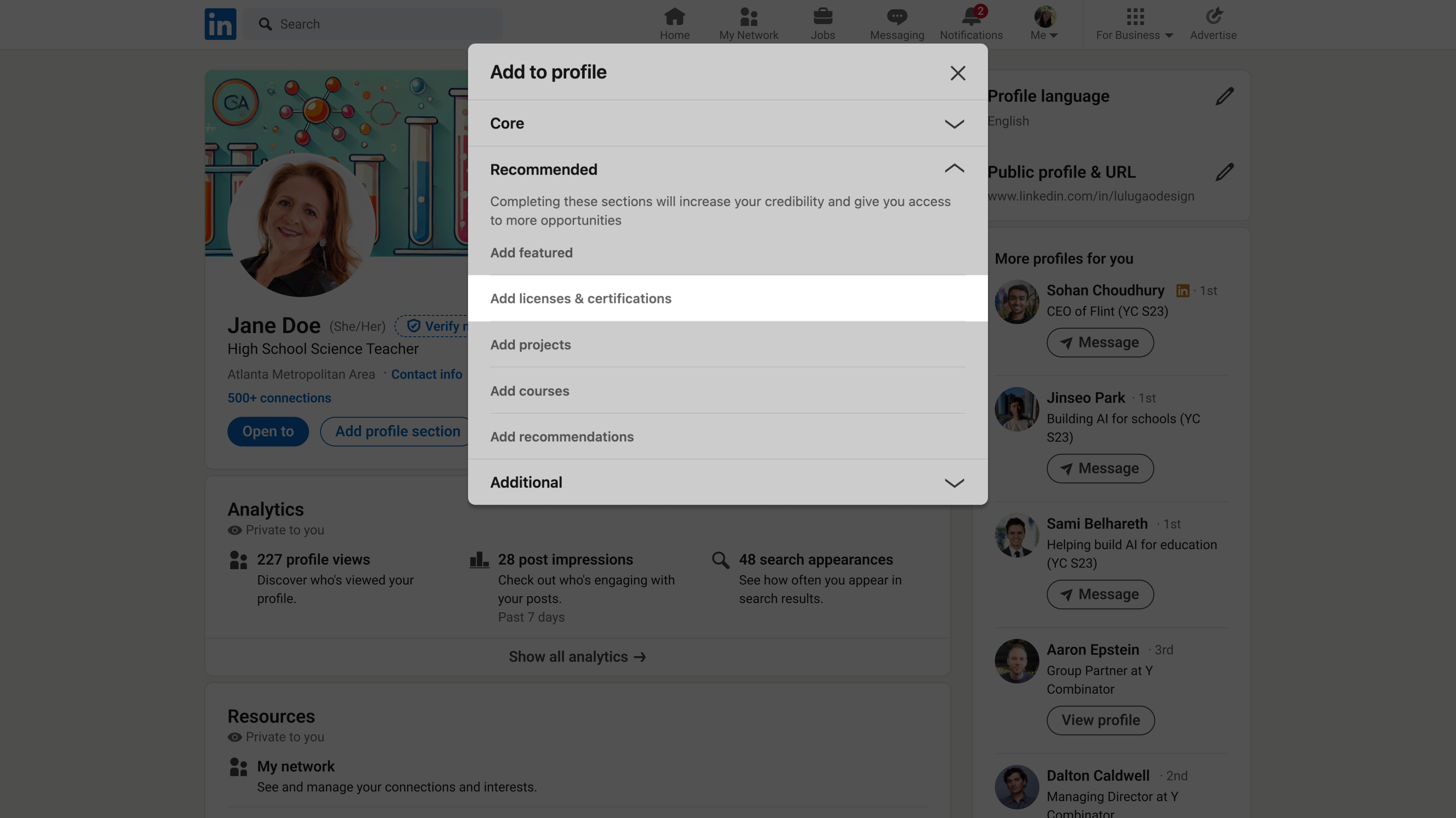Open the For Business dropdown
The image size is (1456, 818).
tap(1134, 24)
